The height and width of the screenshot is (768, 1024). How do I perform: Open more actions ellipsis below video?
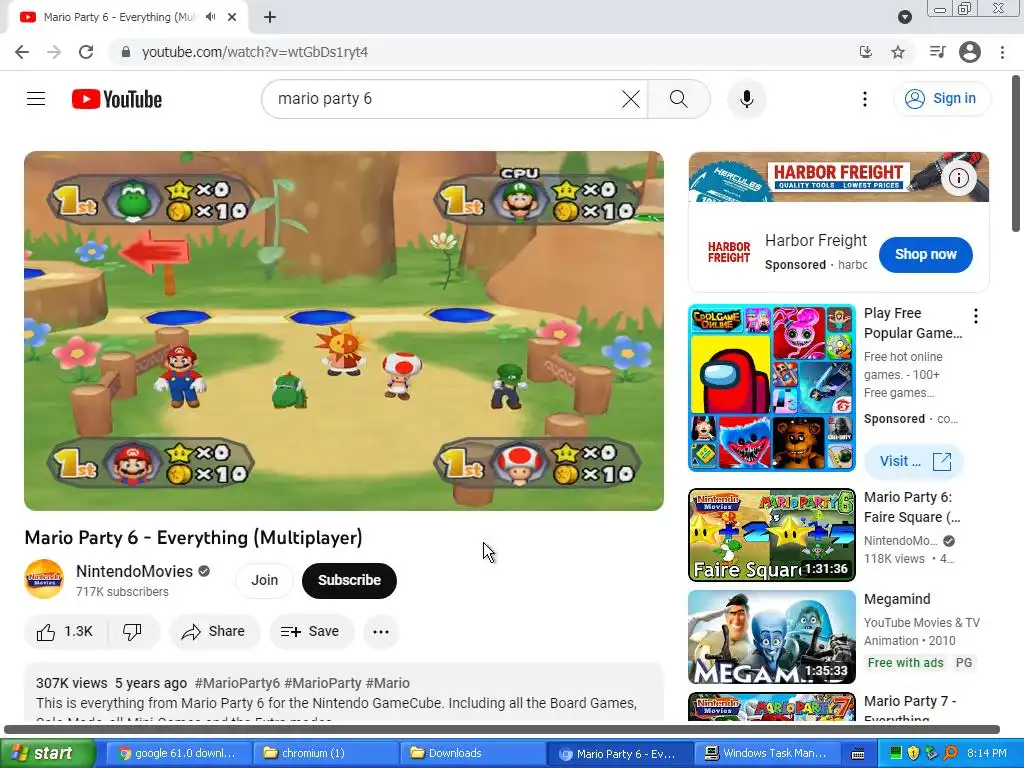tap(381, 632)
